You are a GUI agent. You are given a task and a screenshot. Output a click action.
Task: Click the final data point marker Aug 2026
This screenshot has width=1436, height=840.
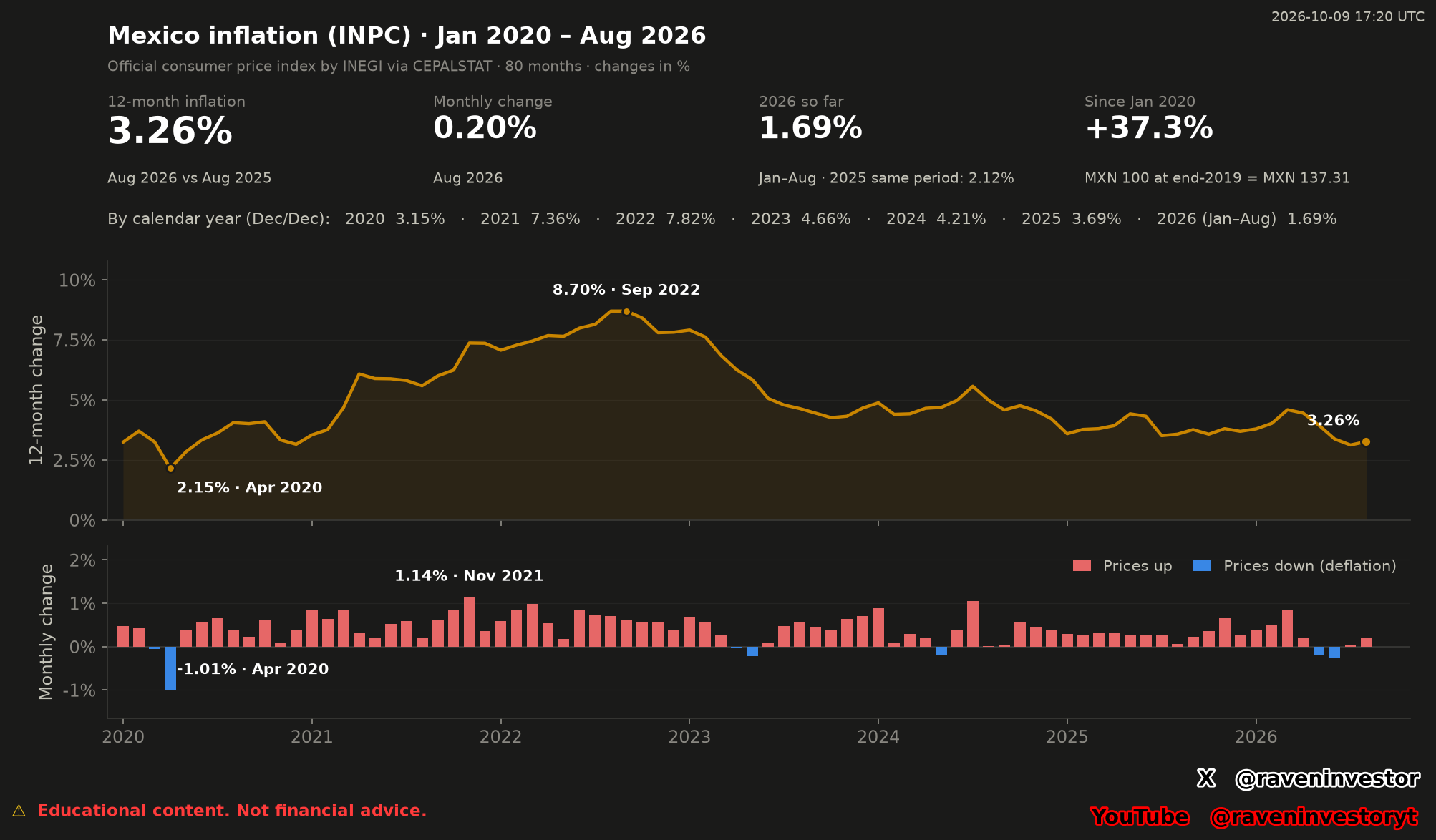click(x=1366, y=441)
